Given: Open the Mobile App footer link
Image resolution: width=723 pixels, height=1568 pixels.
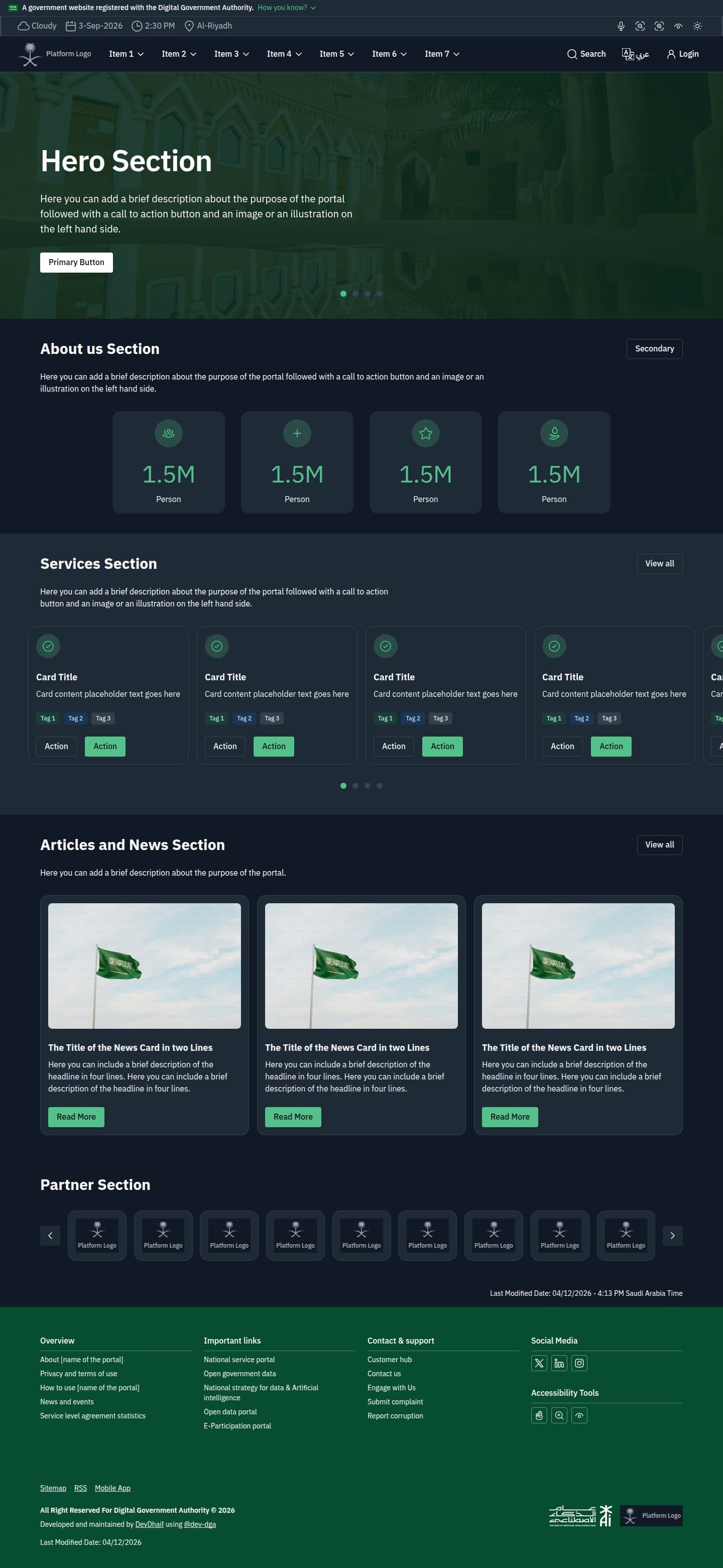Looking at the screenshot, I should tap(112, 1488).
